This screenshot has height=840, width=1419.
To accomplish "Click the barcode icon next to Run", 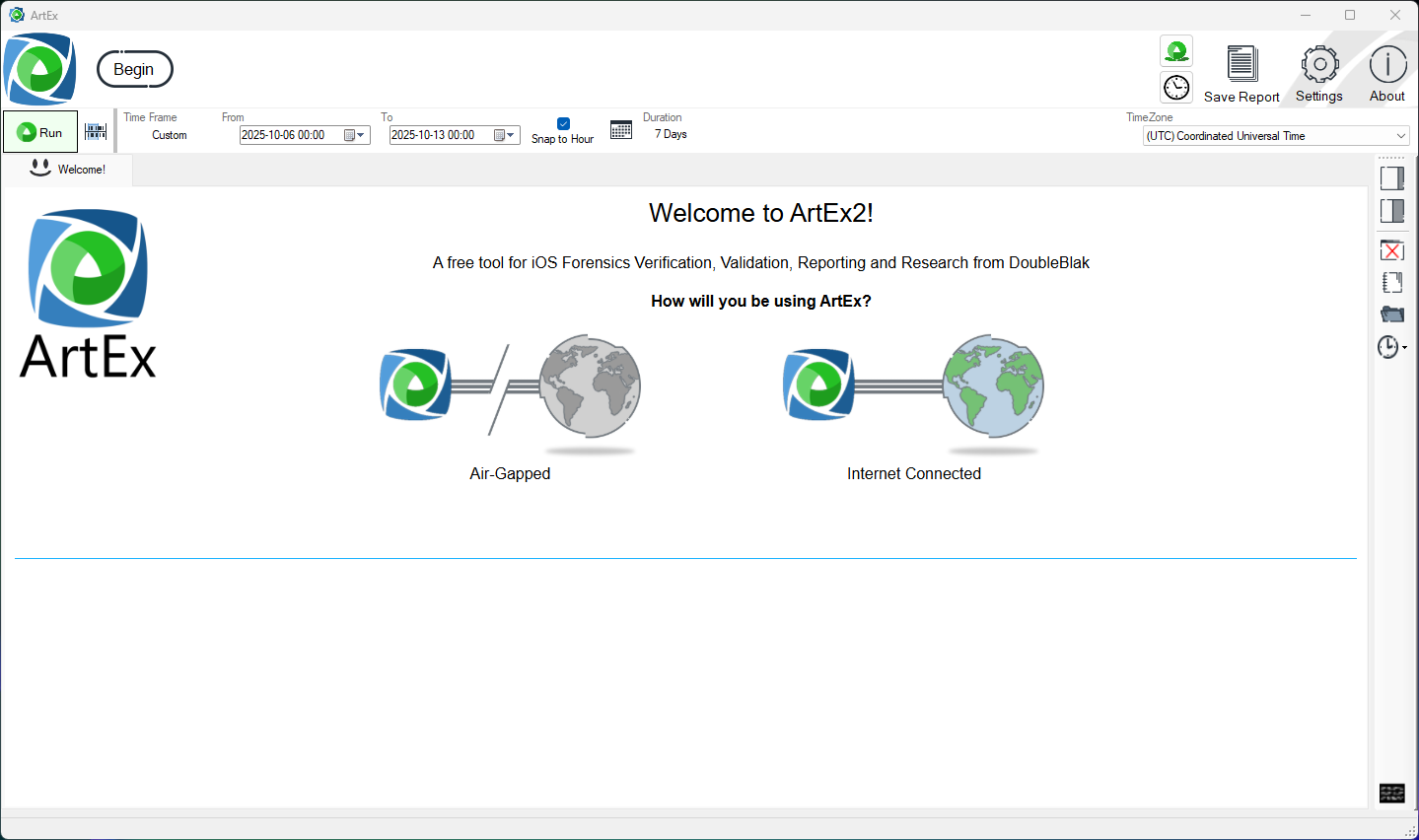I will [x=96, y=131].
